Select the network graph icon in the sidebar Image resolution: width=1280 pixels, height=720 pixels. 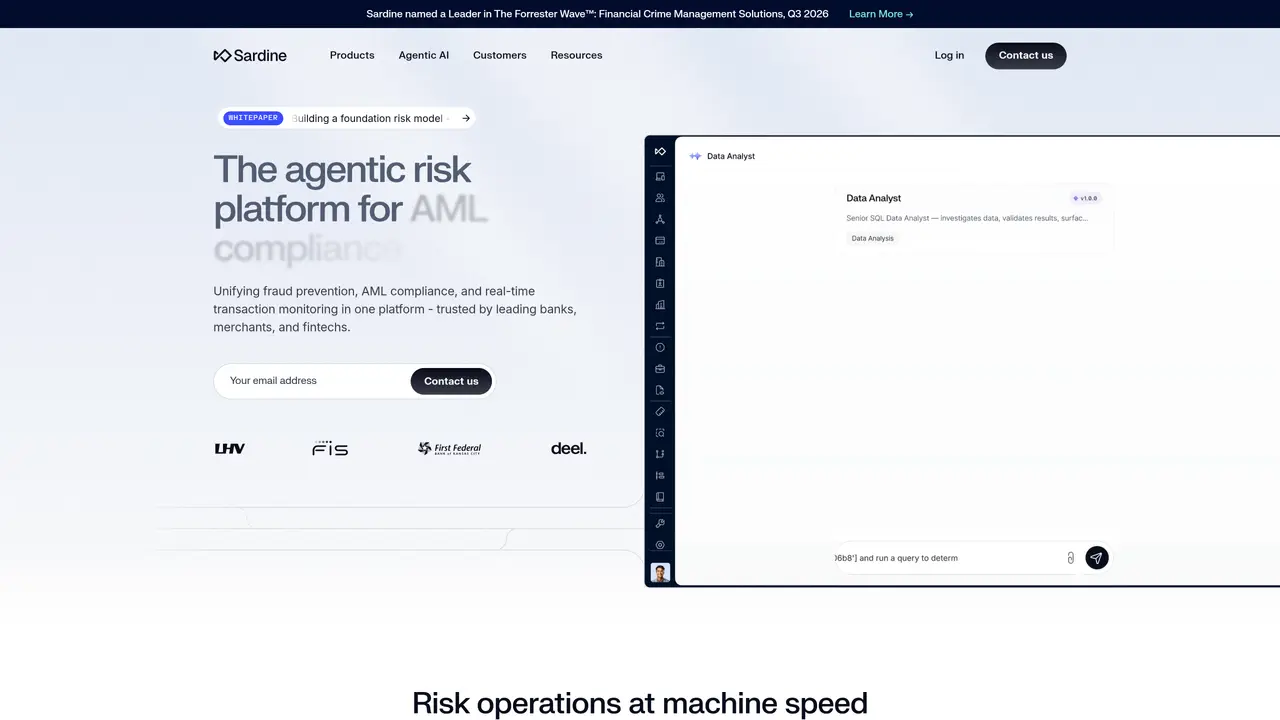pos(660,219)
